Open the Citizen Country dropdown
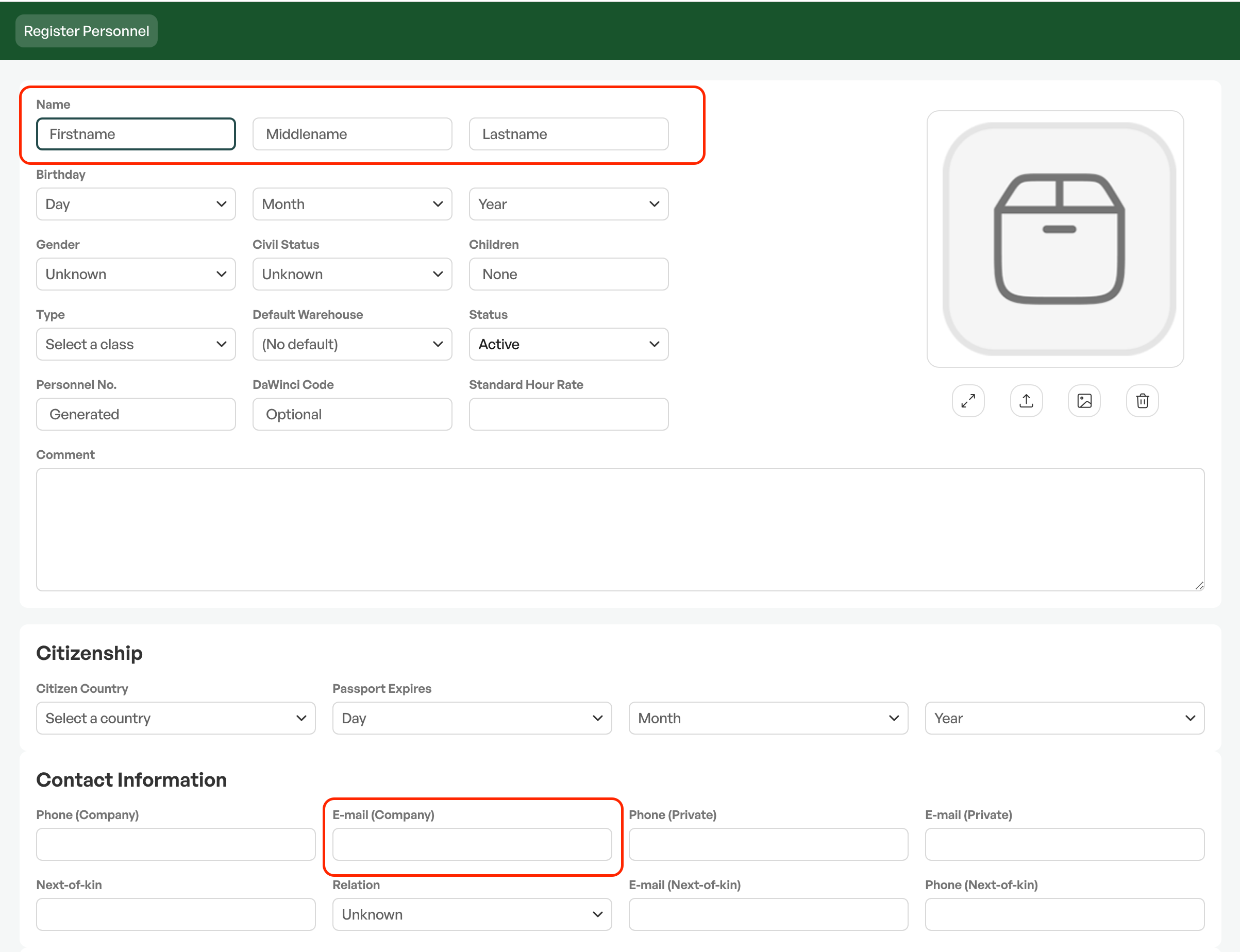1240x952 pixels. pyautogui.click(x=176, y=718)
